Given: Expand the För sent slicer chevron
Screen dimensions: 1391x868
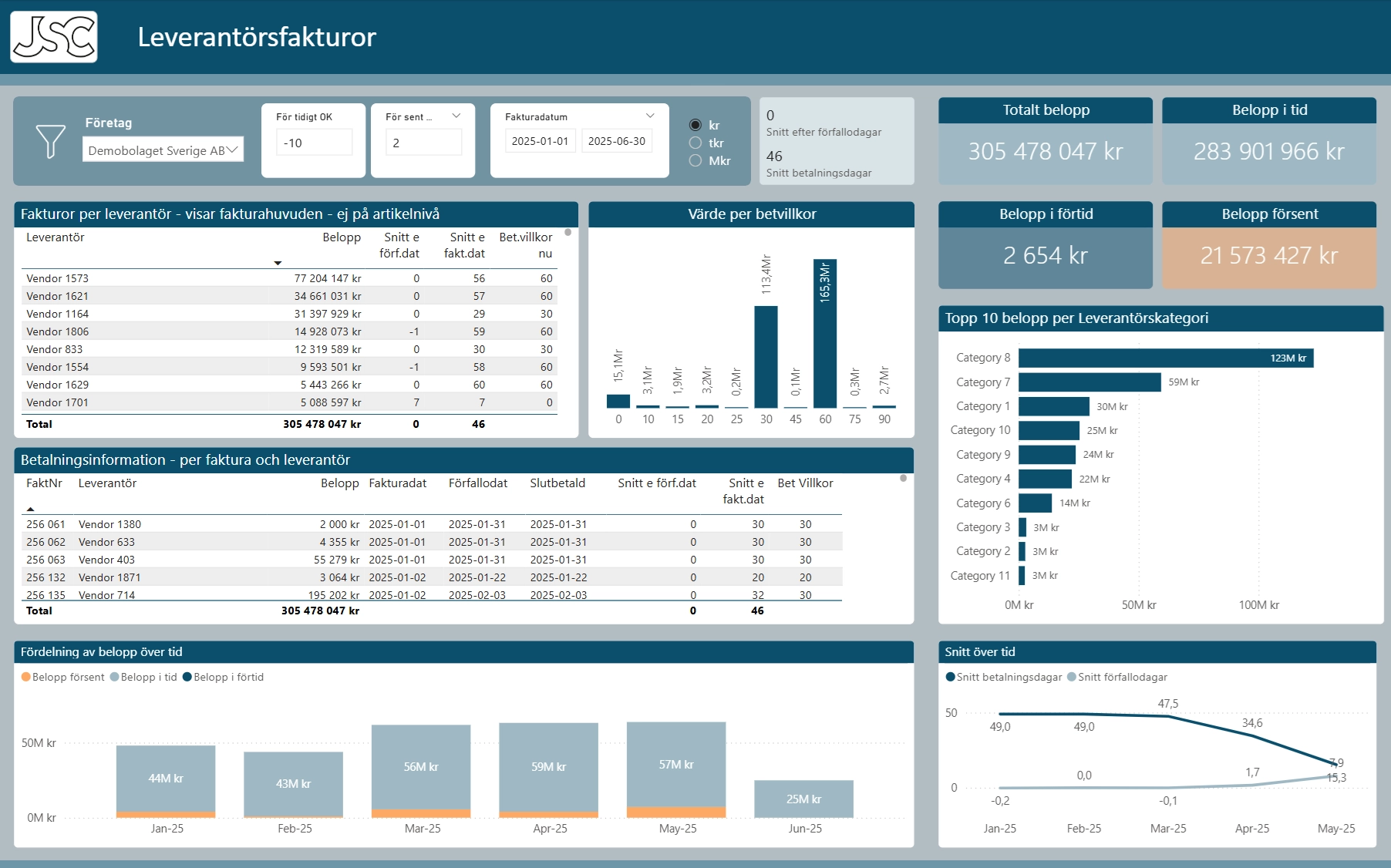Looking at the screenshot, I should tap(456, 116).
